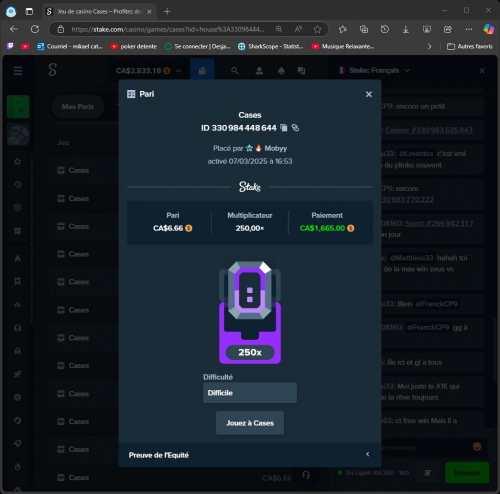This screenshot has height=494, width=500.
Task: Open browser settings and more menu
Action: point(469,29)
